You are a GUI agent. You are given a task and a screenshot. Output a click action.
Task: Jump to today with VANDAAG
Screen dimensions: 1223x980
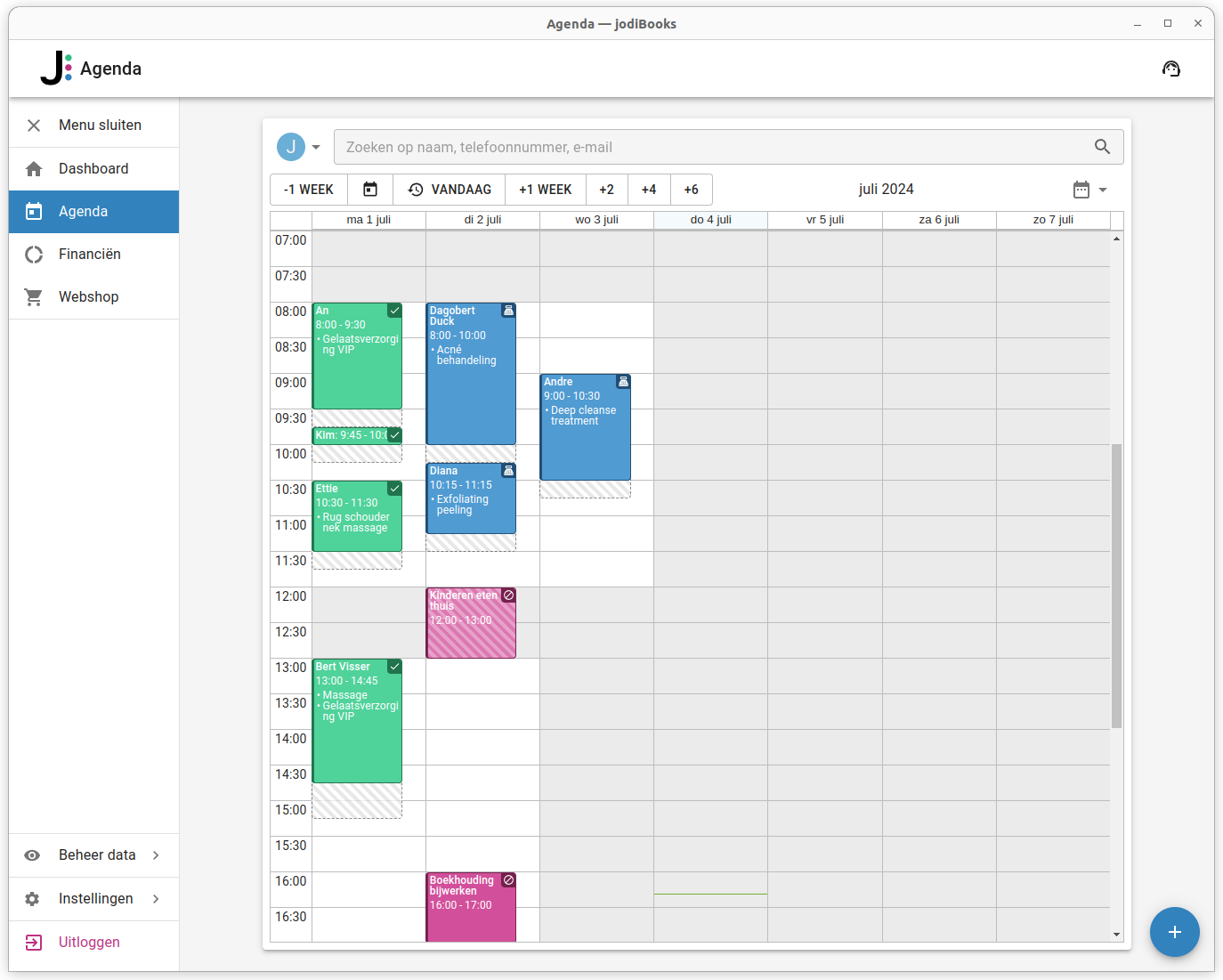(449, 190)
